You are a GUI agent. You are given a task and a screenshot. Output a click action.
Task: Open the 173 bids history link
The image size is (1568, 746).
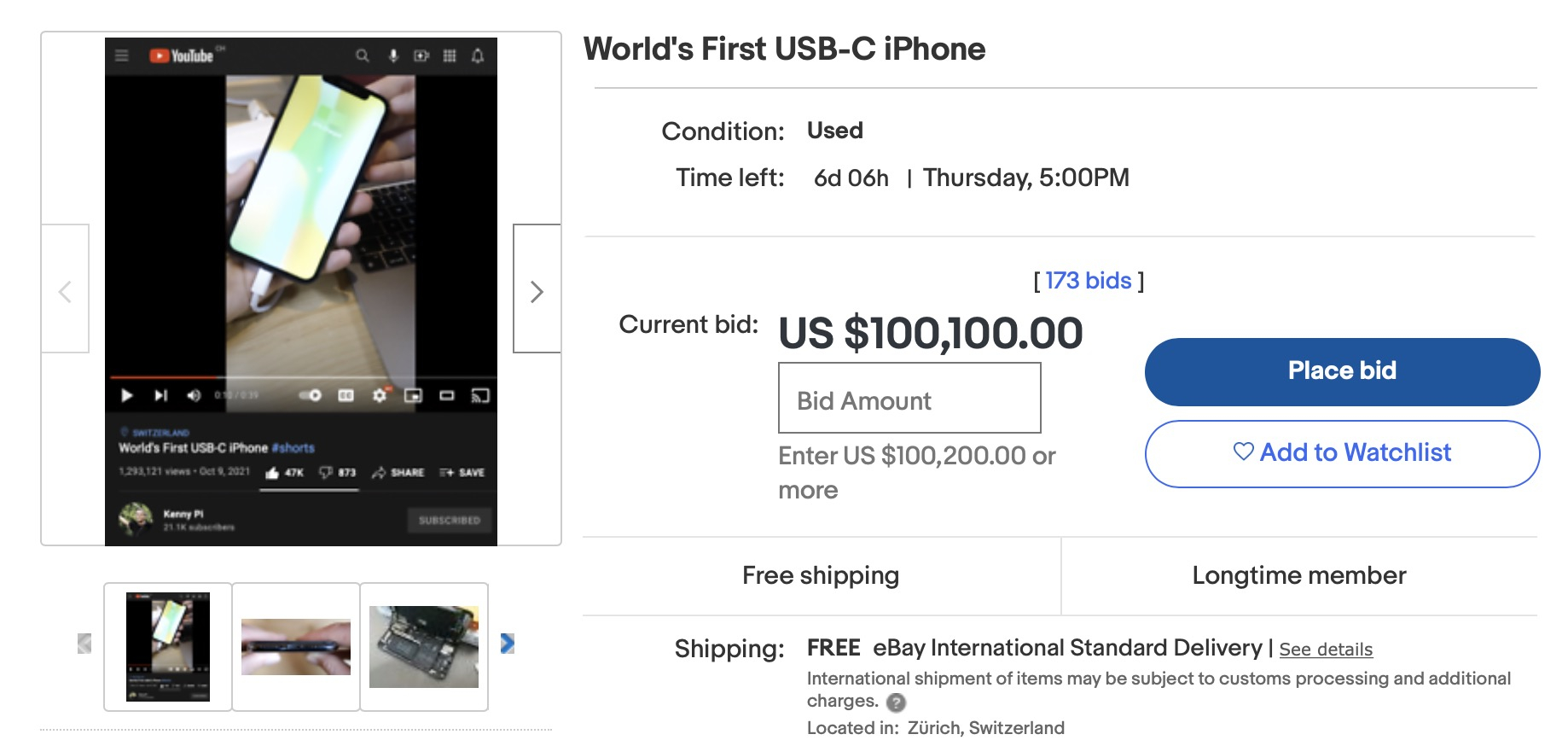click(1088, 281)
